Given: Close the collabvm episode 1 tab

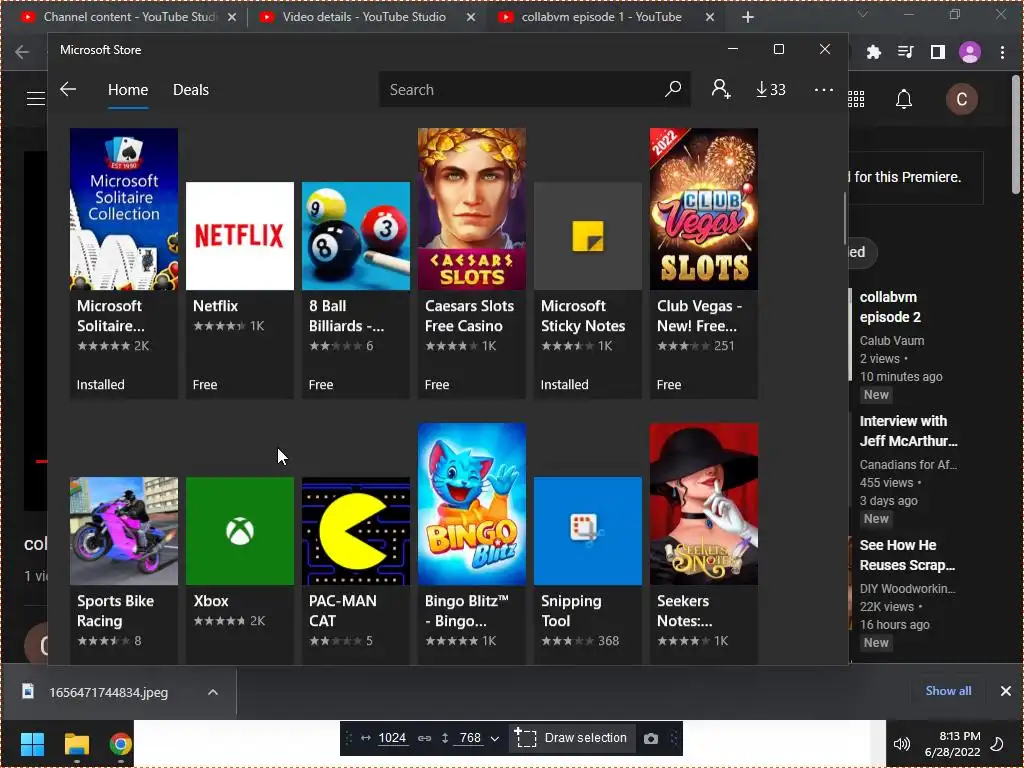Looking at the screenshot, I should click(710, 18).
